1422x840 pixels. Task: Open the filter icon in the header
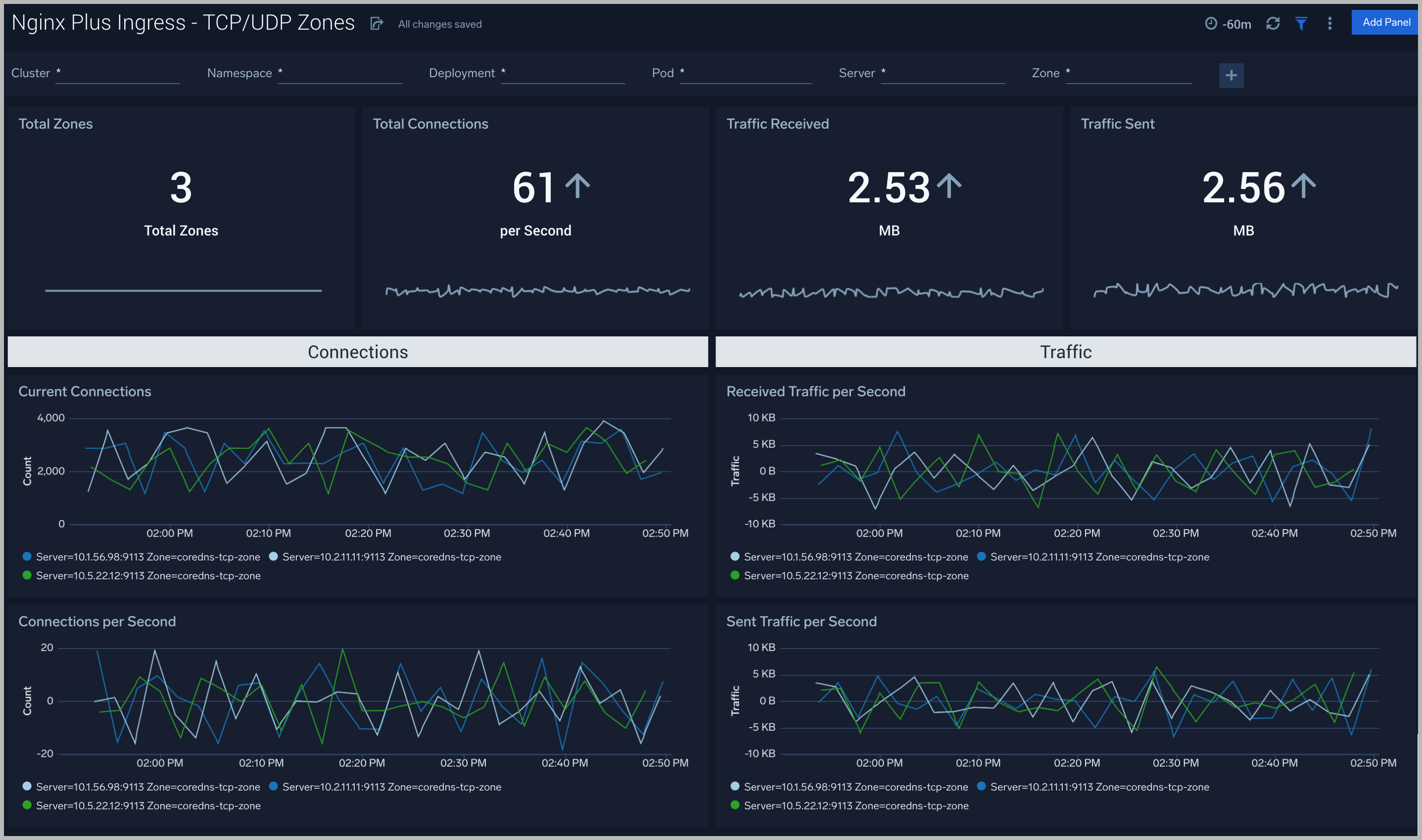pos(1301,24)
